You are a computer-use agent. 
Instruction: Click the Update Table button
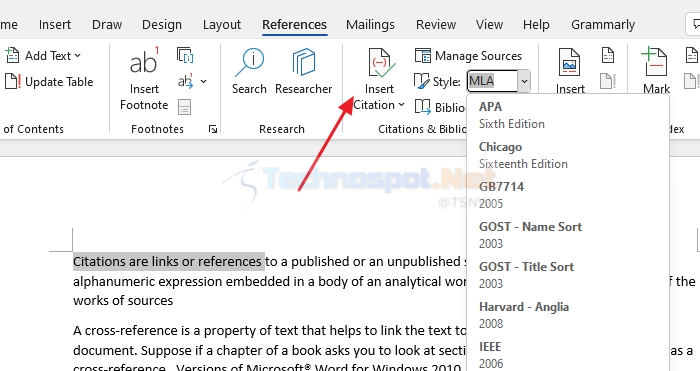49,82
